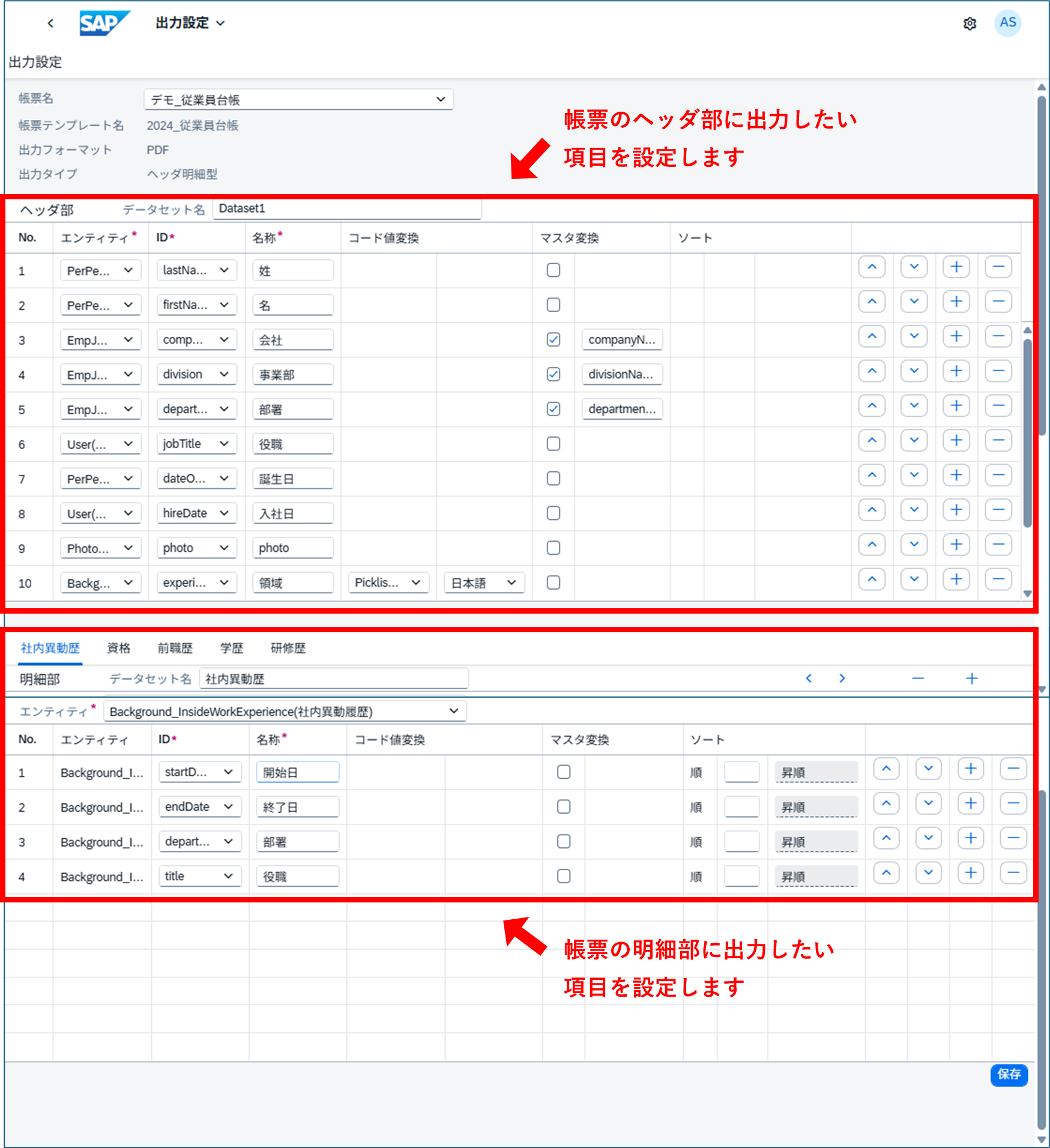Click the 保存 button

tap(1009, 1074)
